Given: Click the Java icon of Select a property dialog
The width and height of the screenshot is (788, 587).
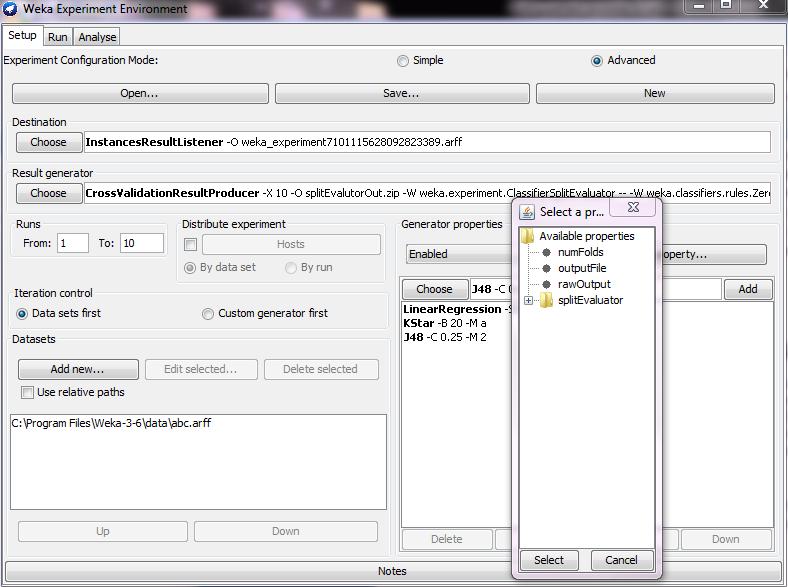Looking at the screenshot, I should 527,212.
